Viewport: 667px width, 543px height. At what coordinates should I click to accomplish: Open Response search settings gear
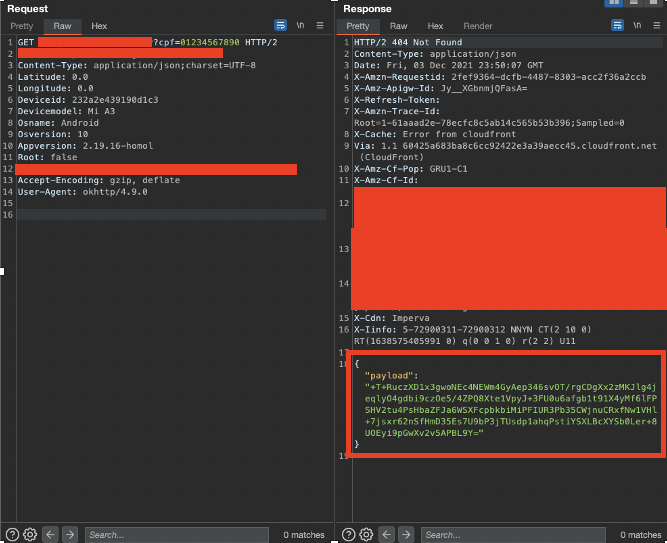(366, 534)
